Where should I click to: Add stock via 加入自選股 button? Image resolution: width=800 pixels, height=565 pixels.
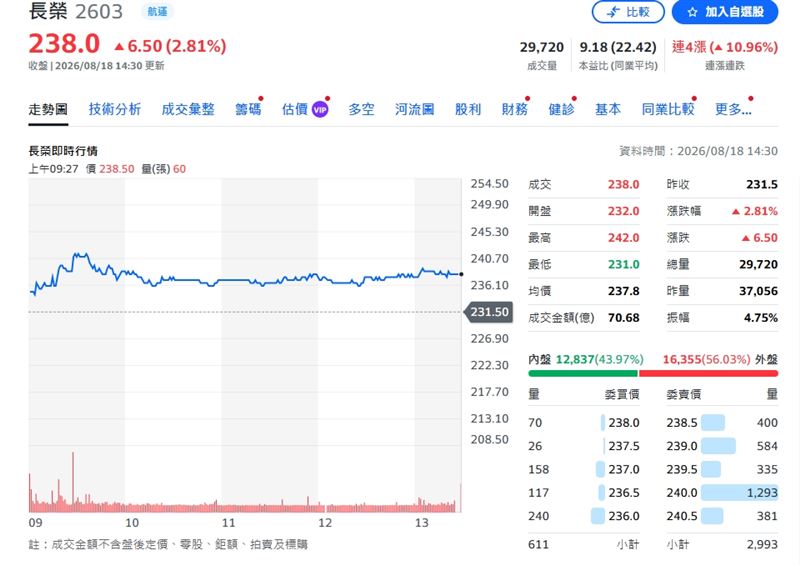tap(725, 12)
